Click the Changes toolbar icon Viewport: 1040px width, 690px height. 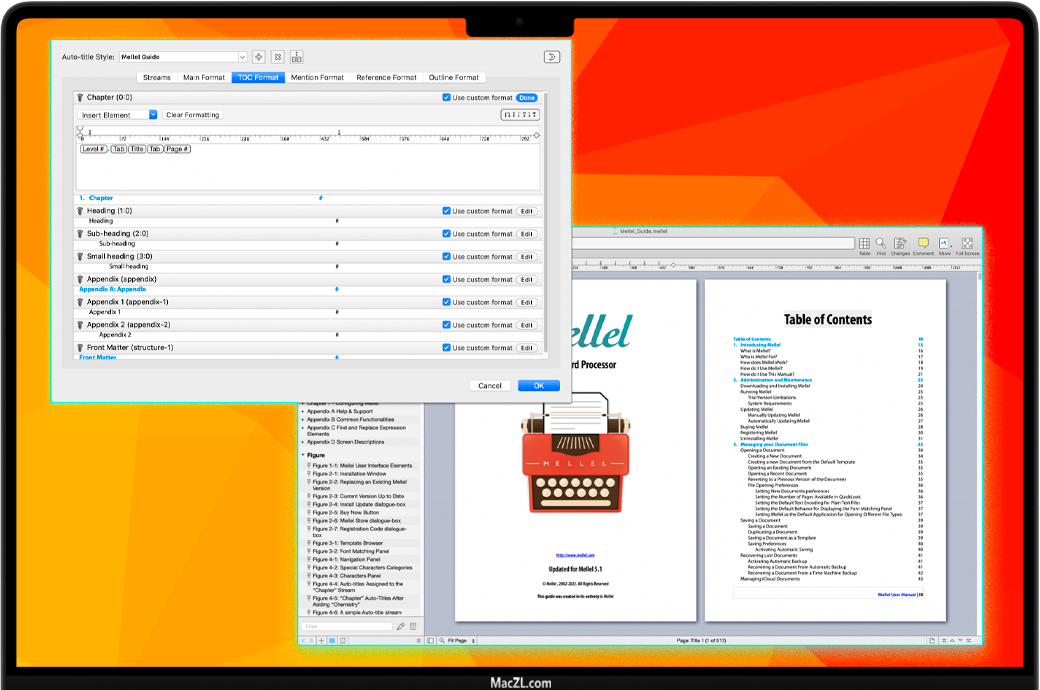[x=900, y=244]
